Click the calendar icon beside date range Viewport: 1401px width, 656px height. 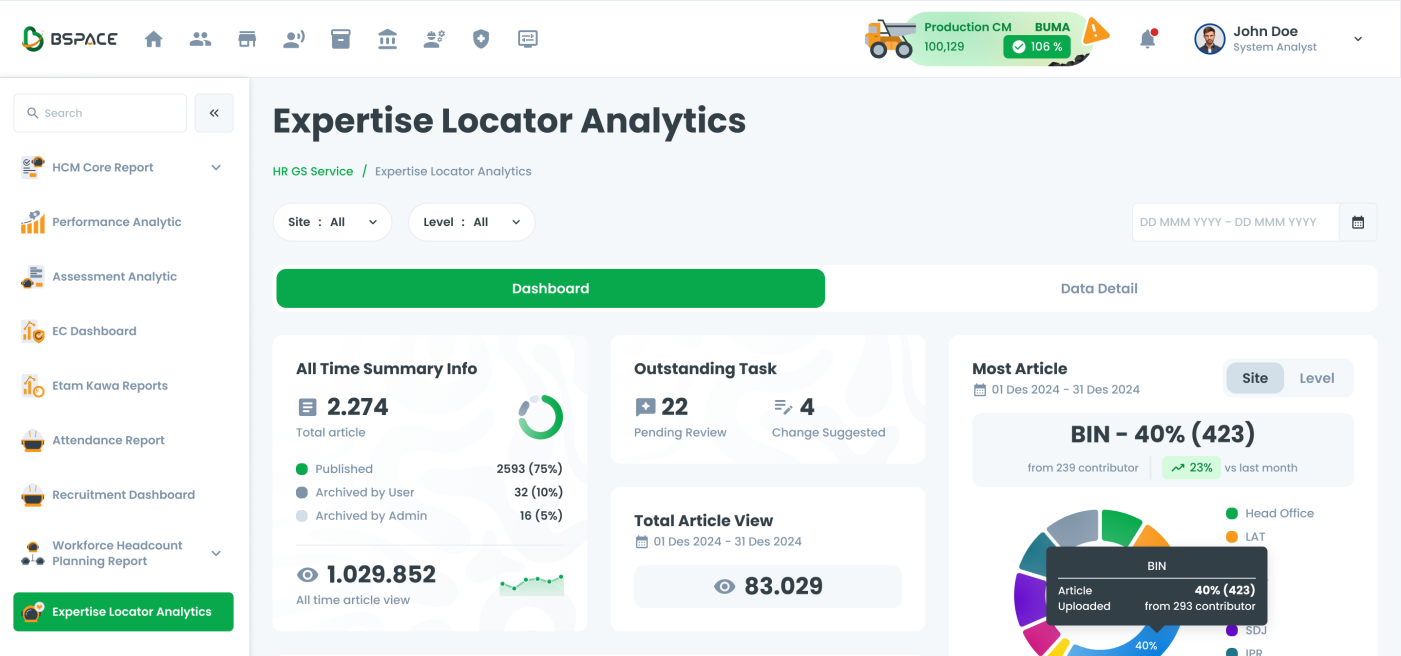[x=1358, y=222]
